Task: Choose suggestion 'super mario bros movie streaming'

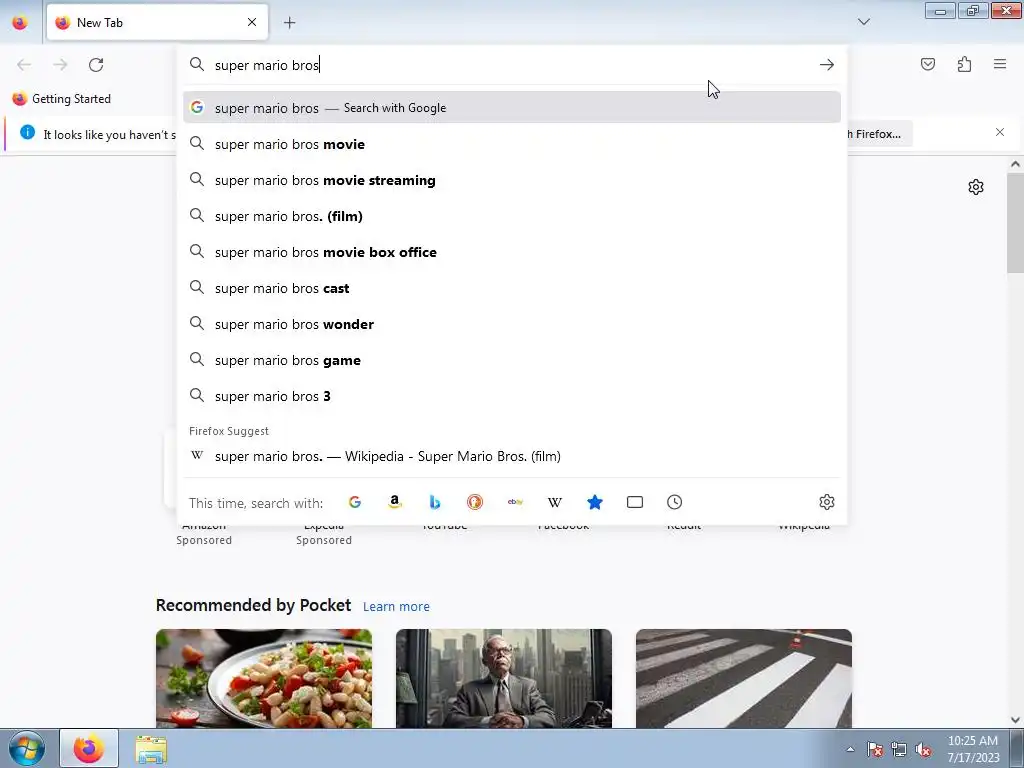Action: point(512,180)
